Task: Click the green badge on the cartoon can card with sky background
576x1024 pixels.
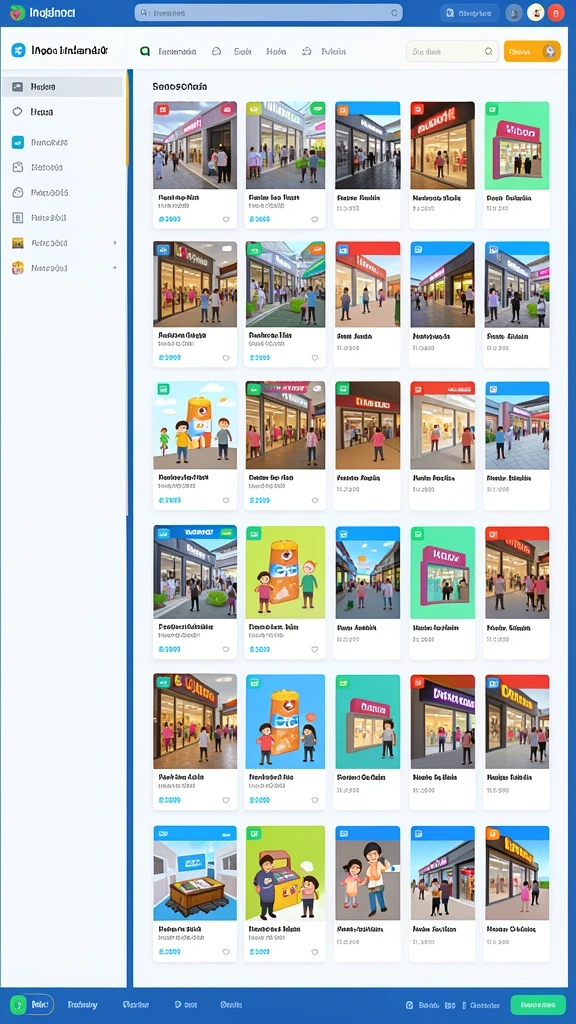Action: click(163, 389)
